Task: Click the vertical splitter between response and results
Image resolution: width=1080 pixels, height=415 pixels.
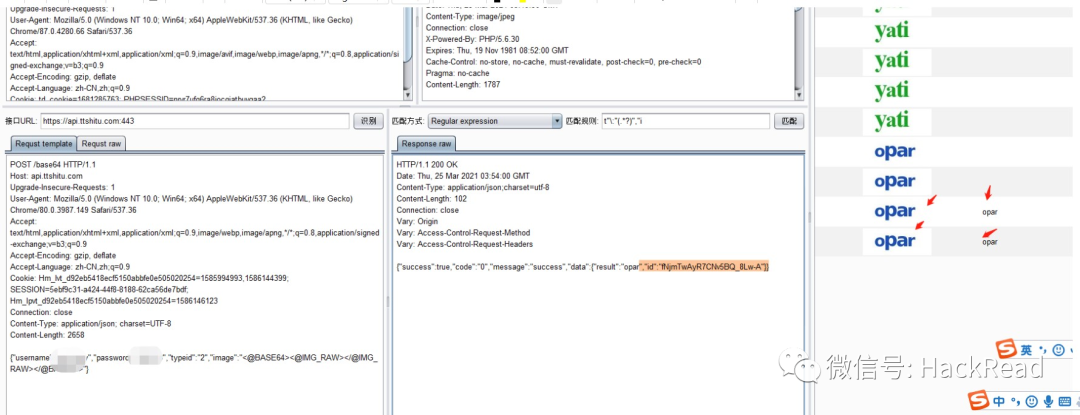Action: 811,215
